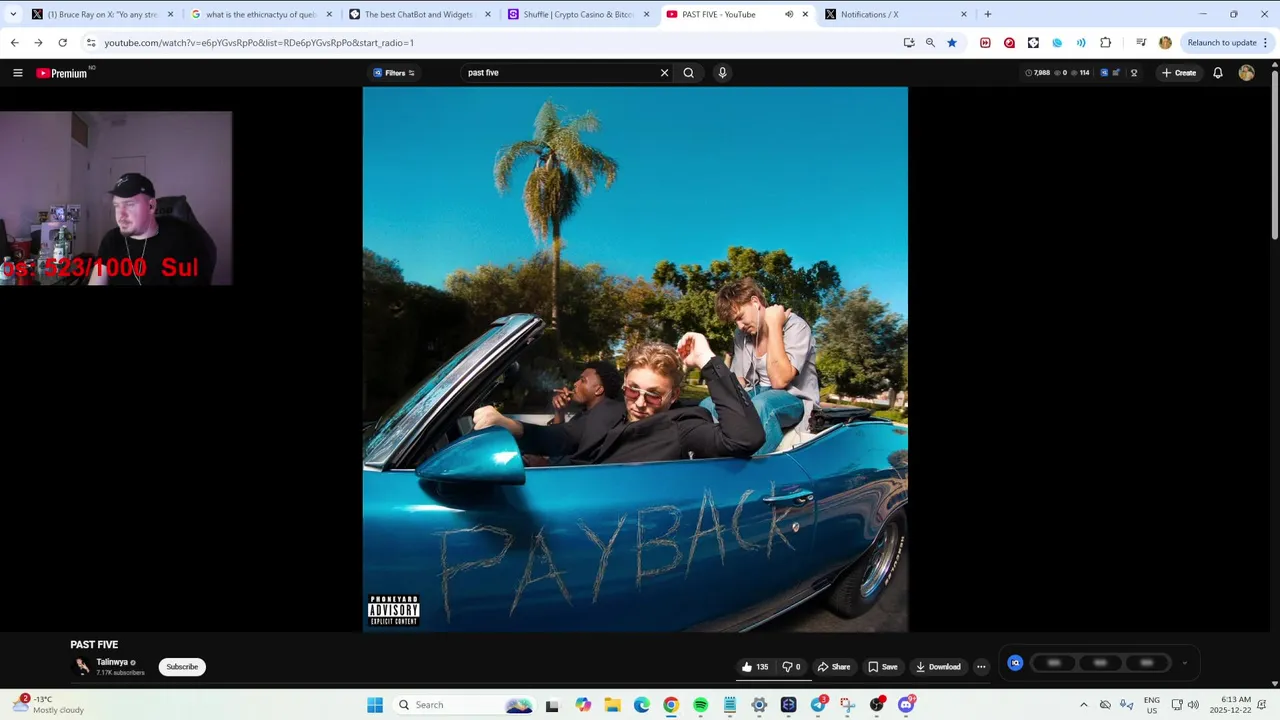1280x720 pixels.
Task: Open YouTube account avatar menu
Action: pos(1246,73)
